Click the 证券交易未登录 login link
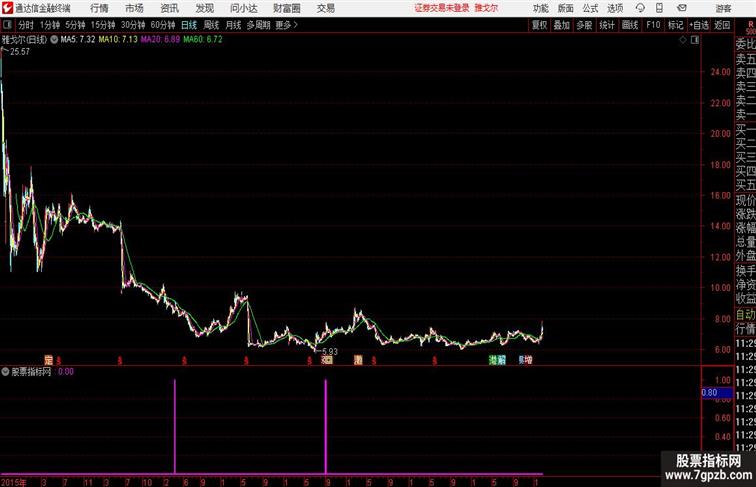This screenshot has width=756, height=487. click(442, 8)
